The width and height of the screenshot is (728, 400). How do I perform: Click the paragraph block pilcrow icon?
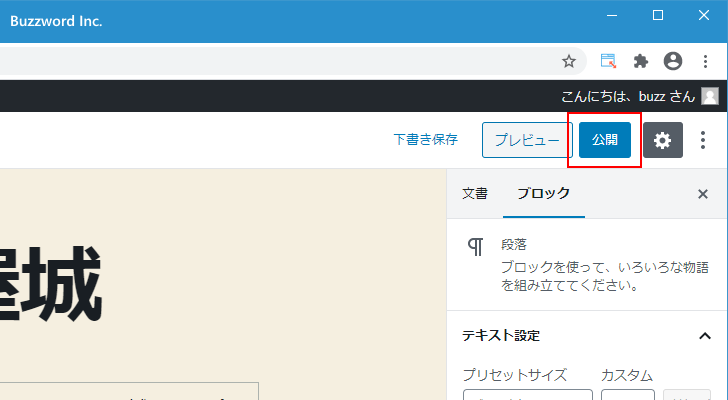pyautogui.click(x=475, y=247)
